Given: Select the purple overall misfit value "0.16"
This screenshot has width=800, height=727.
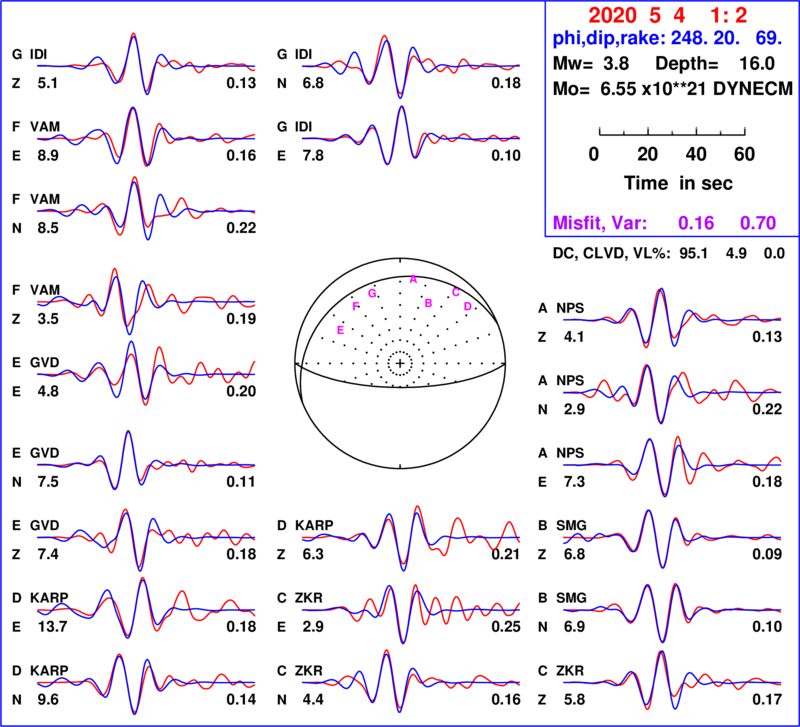Looking at the screenshot, I should pyautogui.click(x=696, y=223).
